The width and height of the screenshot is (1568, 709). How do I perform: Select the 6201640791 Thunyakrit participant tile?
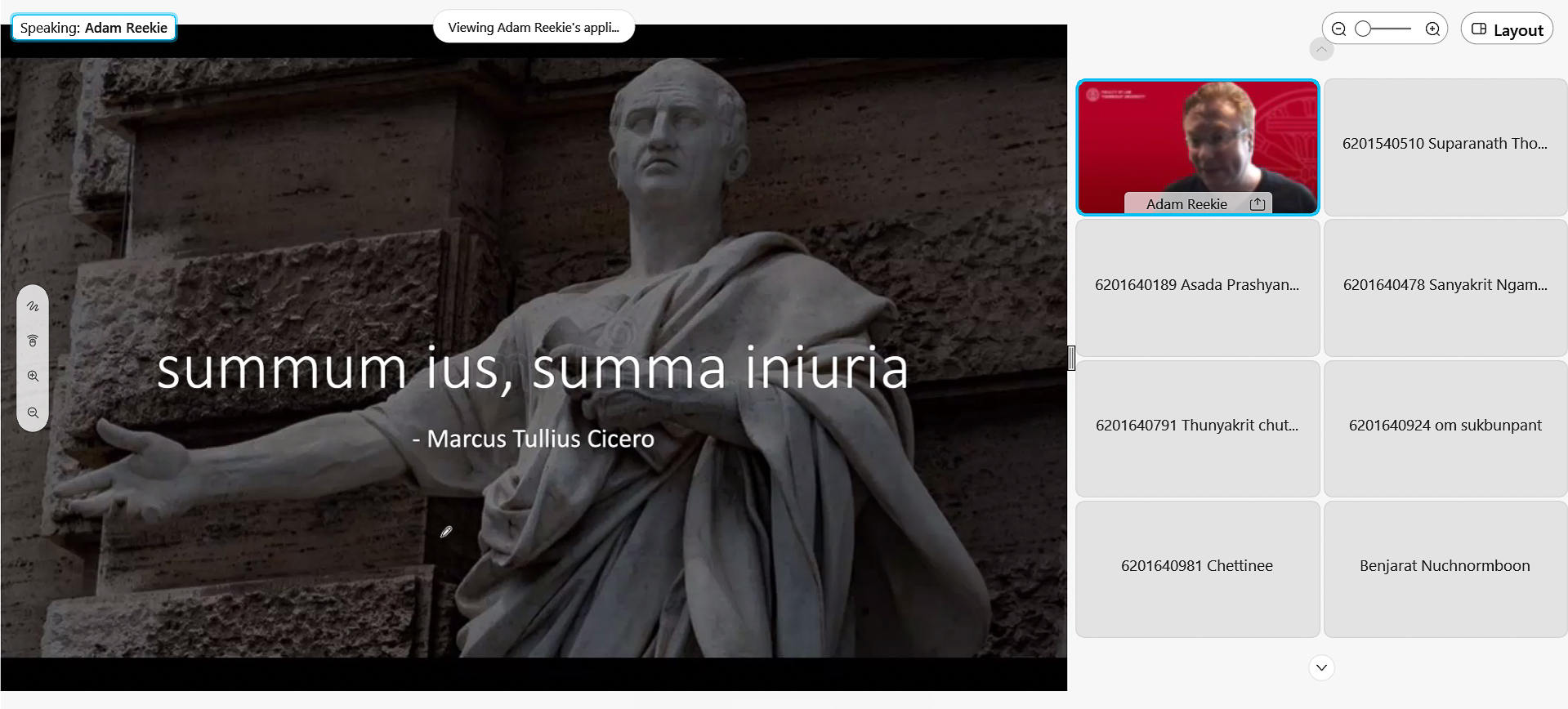point(1197,428)
